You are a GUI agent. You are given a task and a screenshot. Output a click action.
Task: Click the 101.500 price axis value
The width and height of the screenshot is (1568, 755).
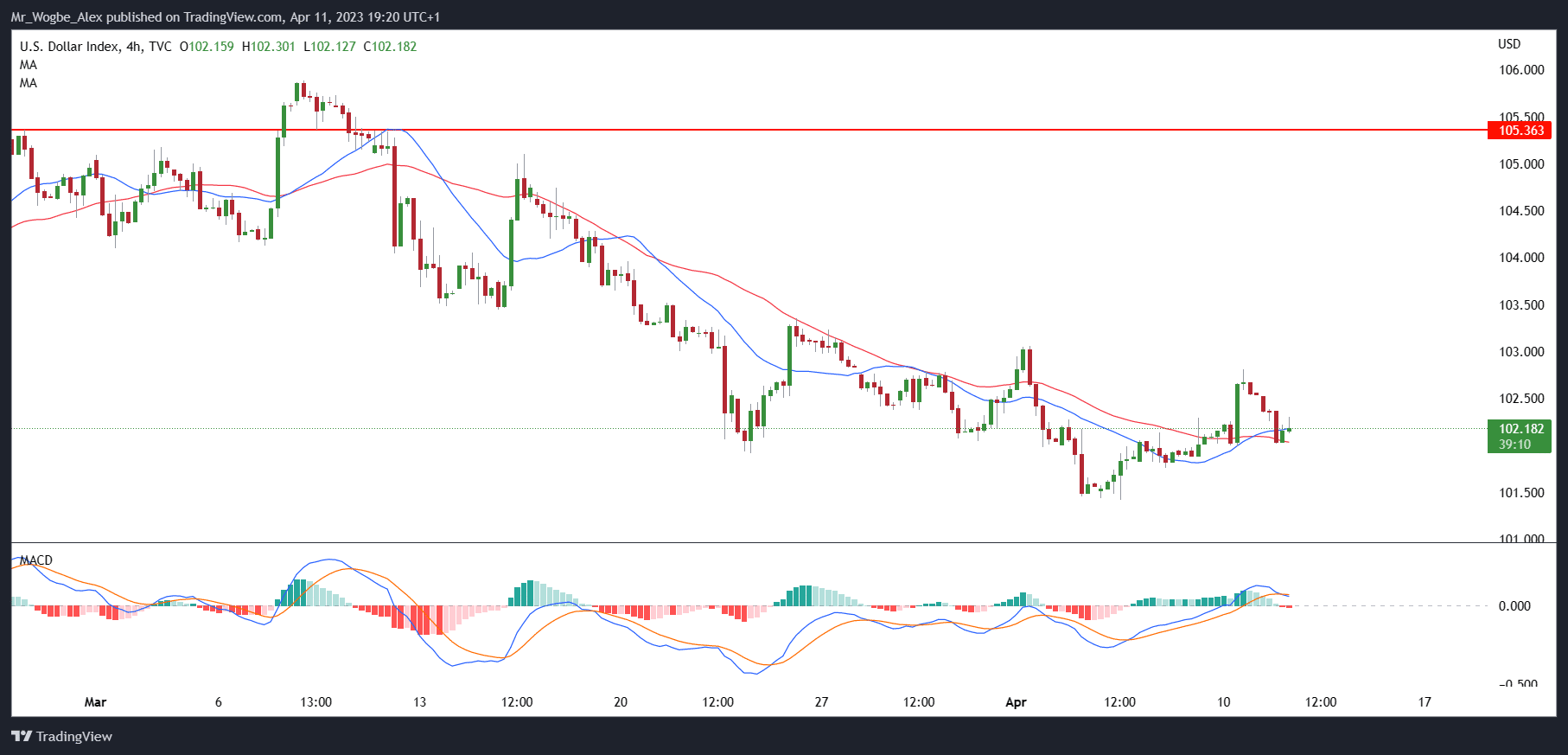click(1521, 493)
